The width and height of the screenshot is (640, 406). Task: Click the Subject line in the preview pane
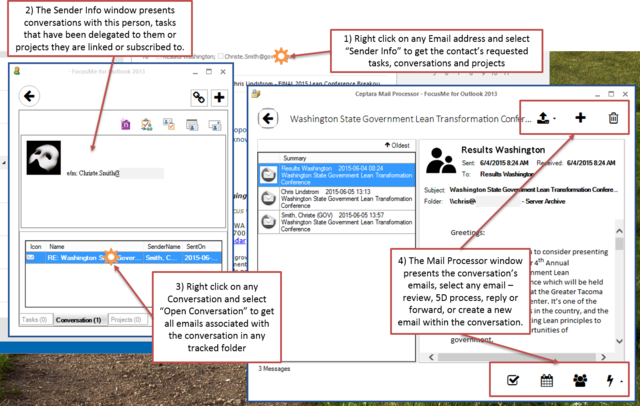(533, 190)
